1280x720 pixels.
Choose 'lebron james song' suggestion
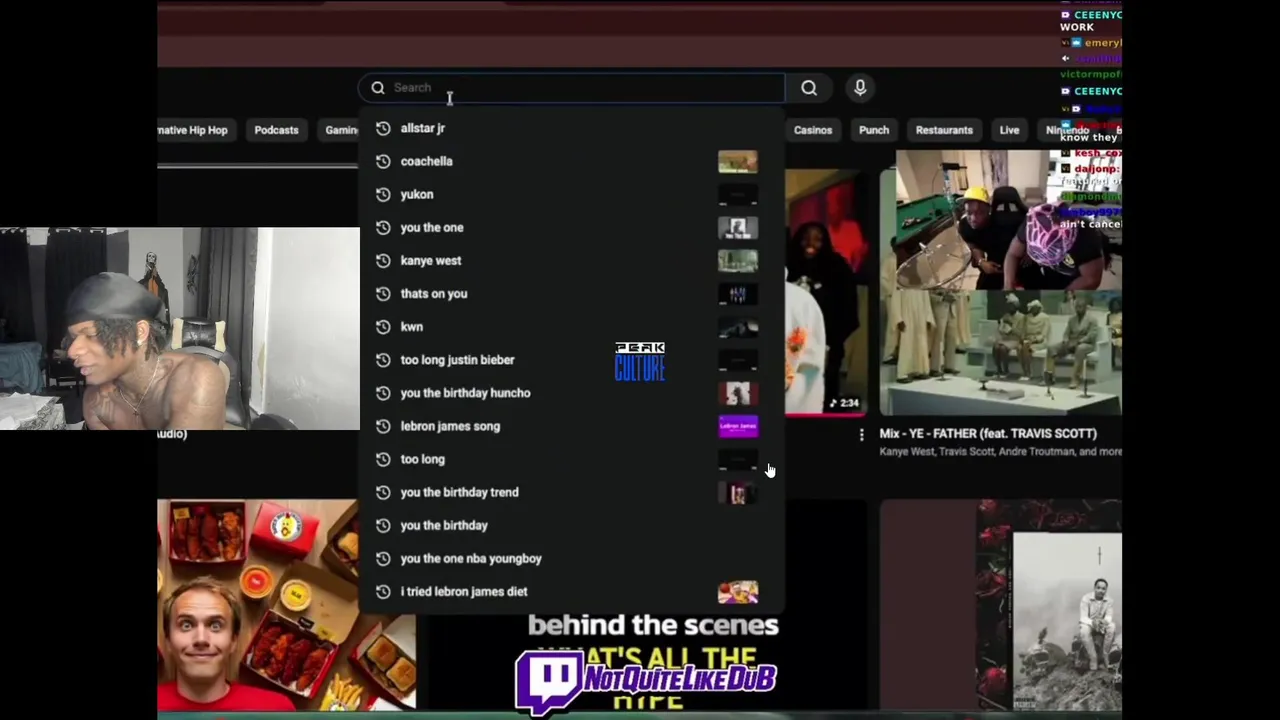coord(570,425)
